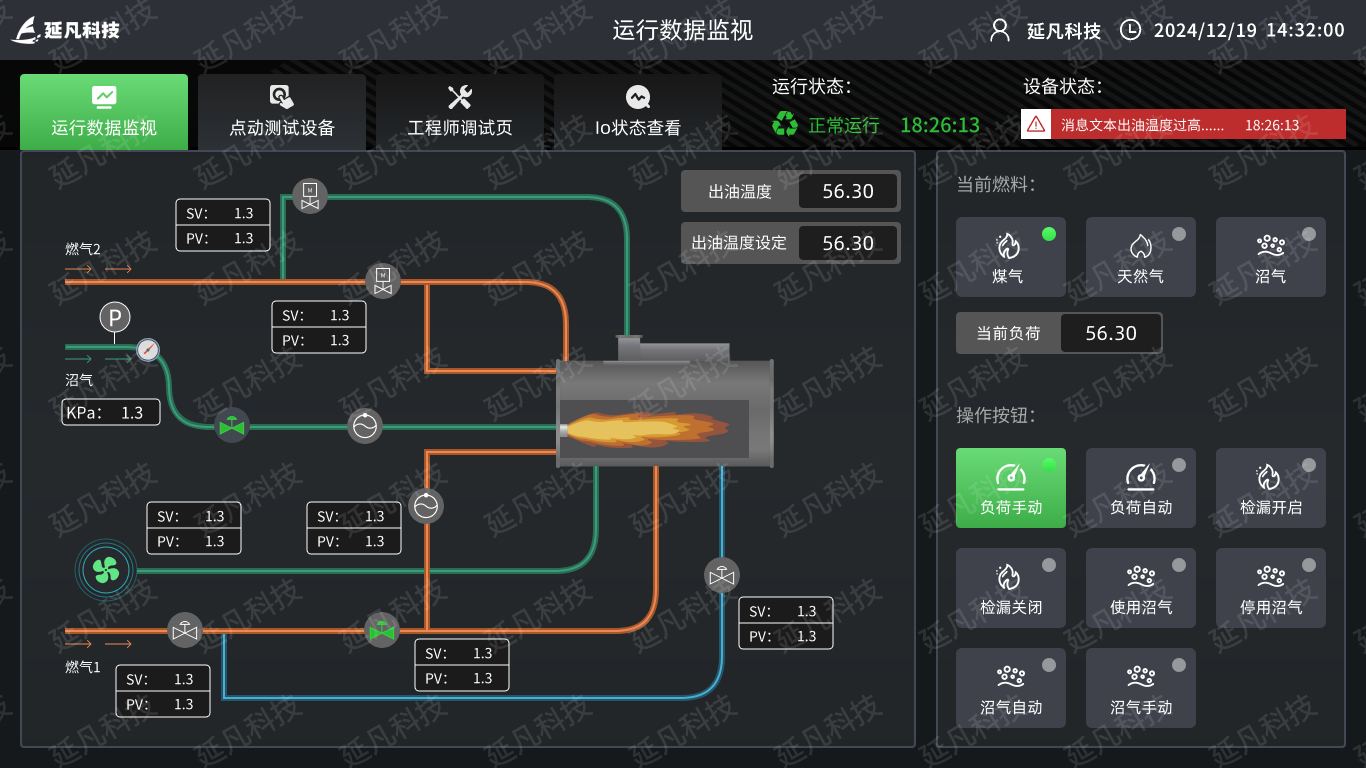Click the green fan icon in the diagram
1366x768 pixels.
tap(104, 569)
